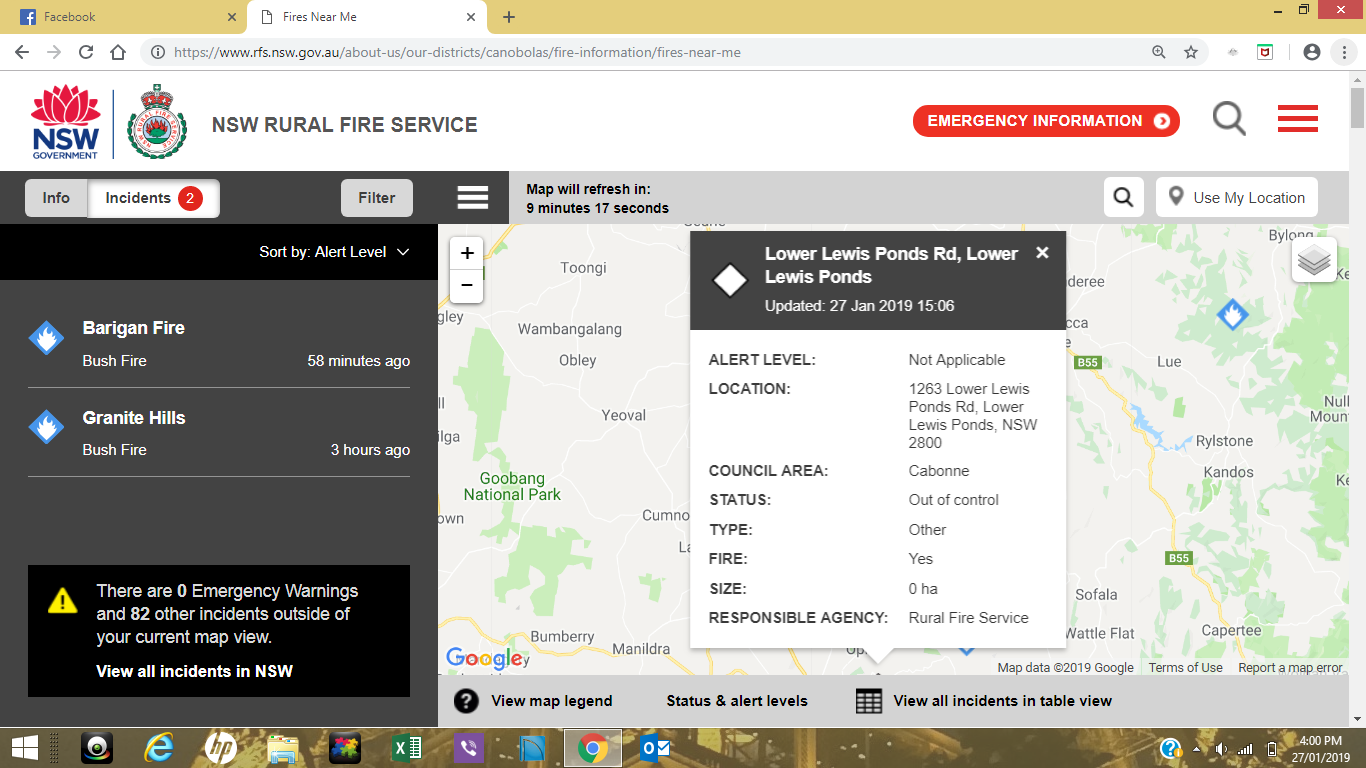This screenshot has height=768, width=1366.
Task: Reload the page in Chrome
Action: (86, 52)
